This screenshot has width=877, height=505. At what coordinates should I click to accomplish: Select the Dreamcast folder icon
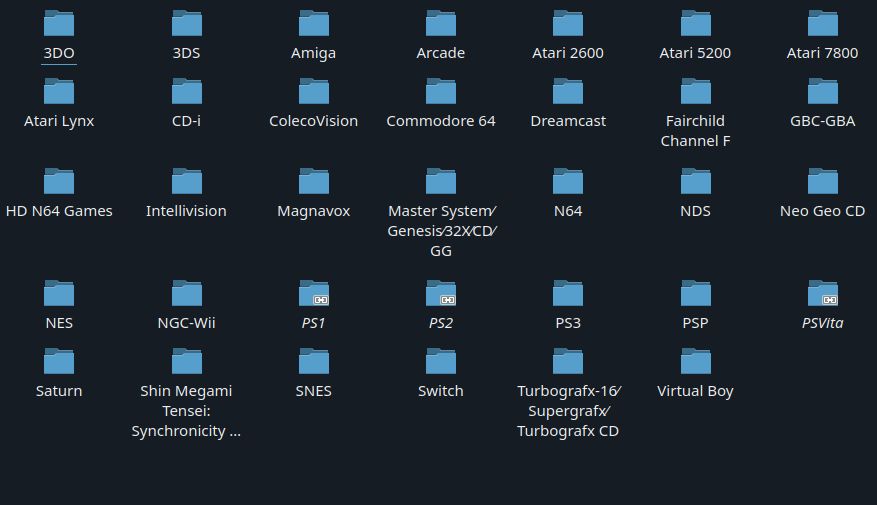point(568,92)
